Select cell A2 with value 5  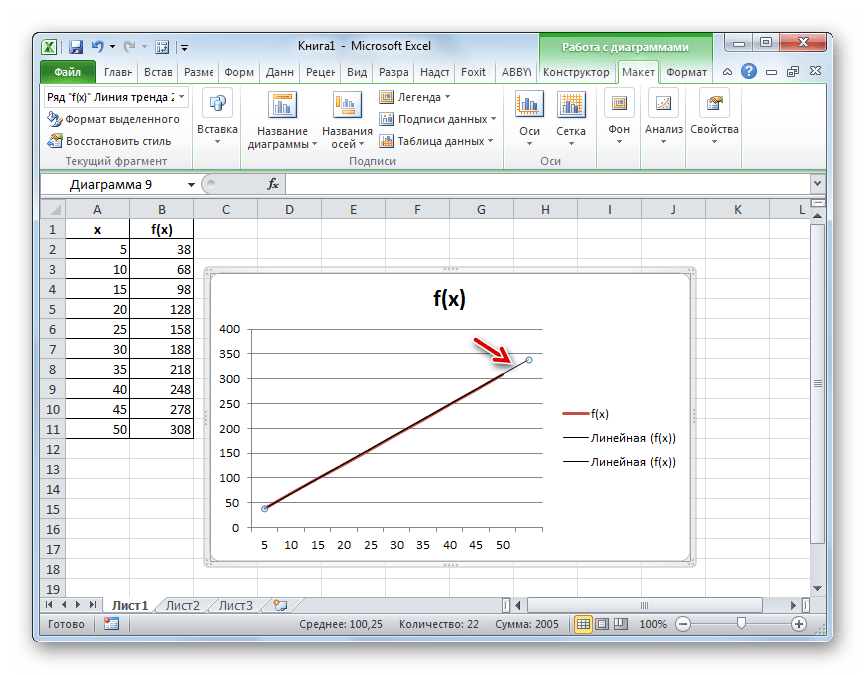(98, 250)
